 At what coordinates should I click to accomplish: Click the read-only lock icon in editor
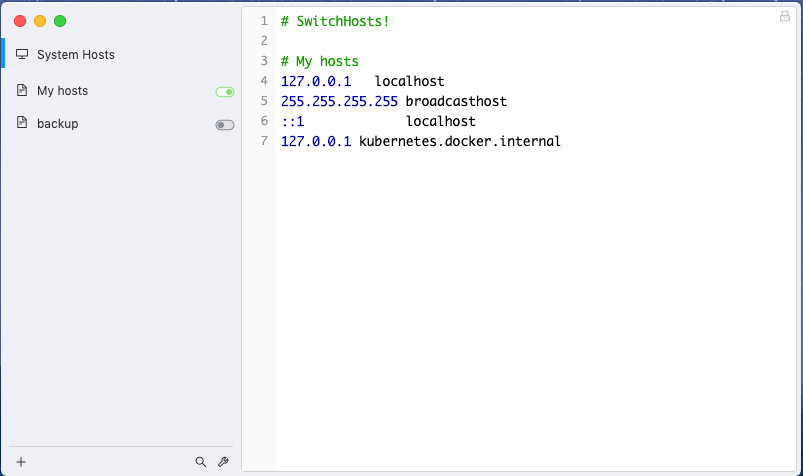[785, 16]
